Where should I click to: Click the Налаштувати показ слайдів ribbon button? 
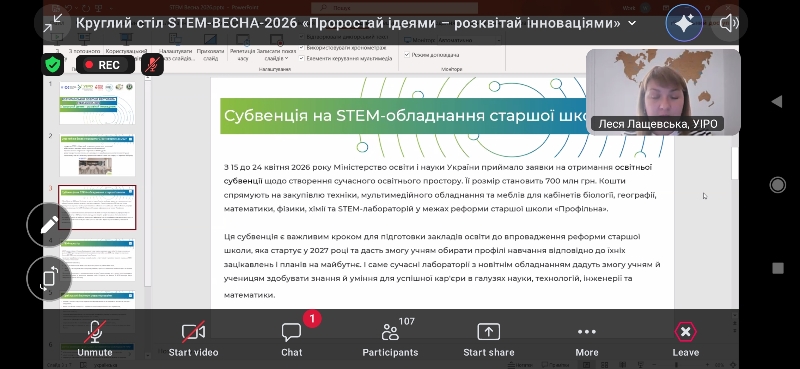click(176, 48)
